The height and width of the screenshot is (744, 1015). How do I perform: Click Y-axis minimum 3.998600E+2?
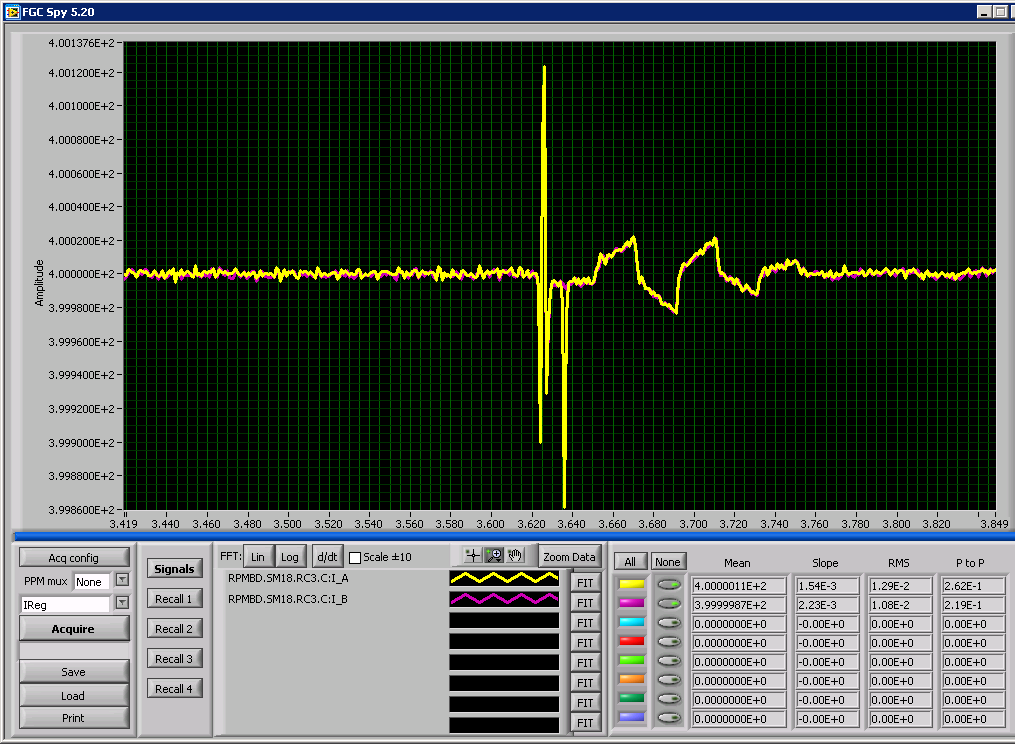(82, 510)
